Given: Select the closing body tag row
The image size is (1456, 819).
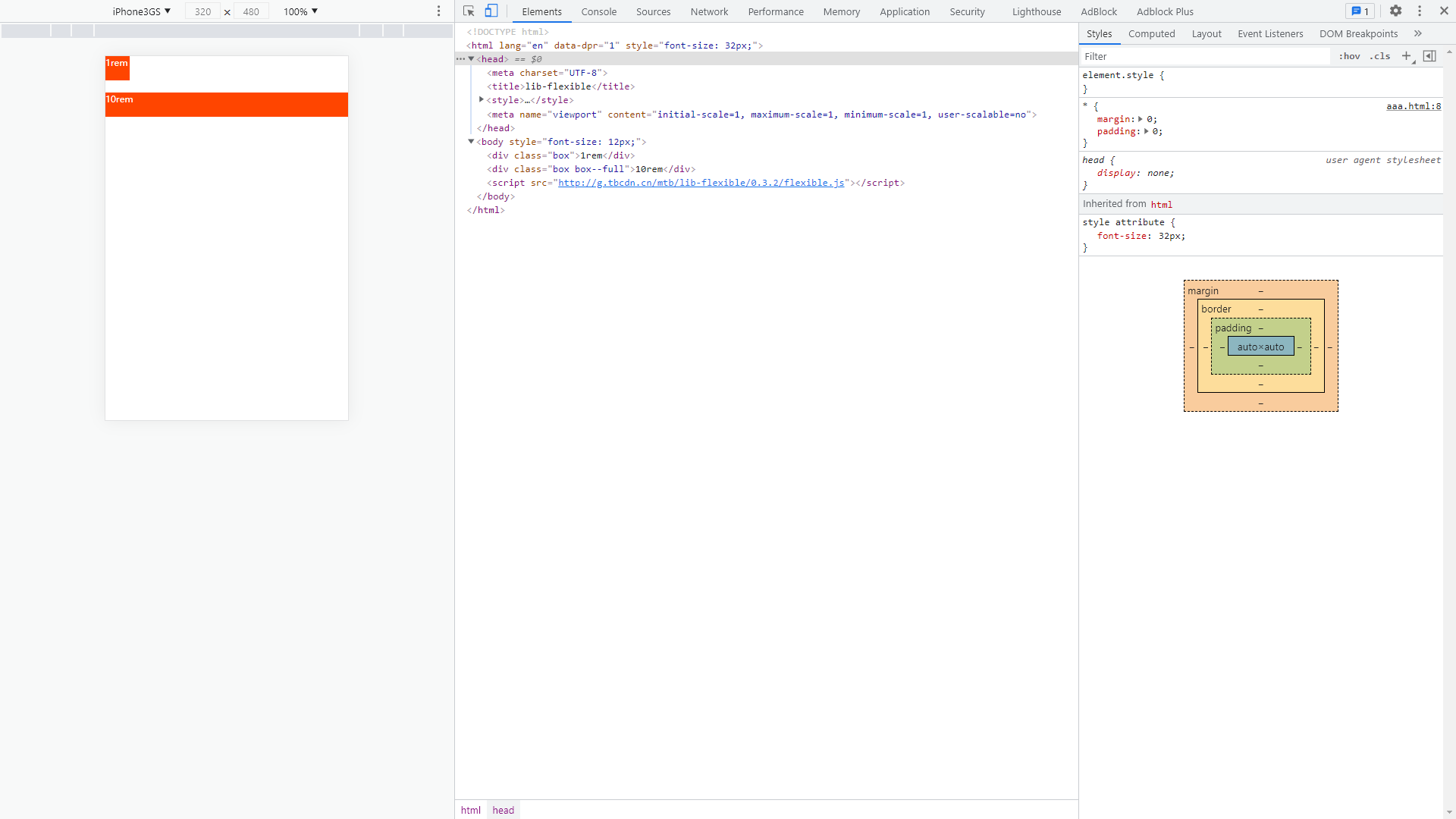Looking at the screenshot, I should 766,196.
